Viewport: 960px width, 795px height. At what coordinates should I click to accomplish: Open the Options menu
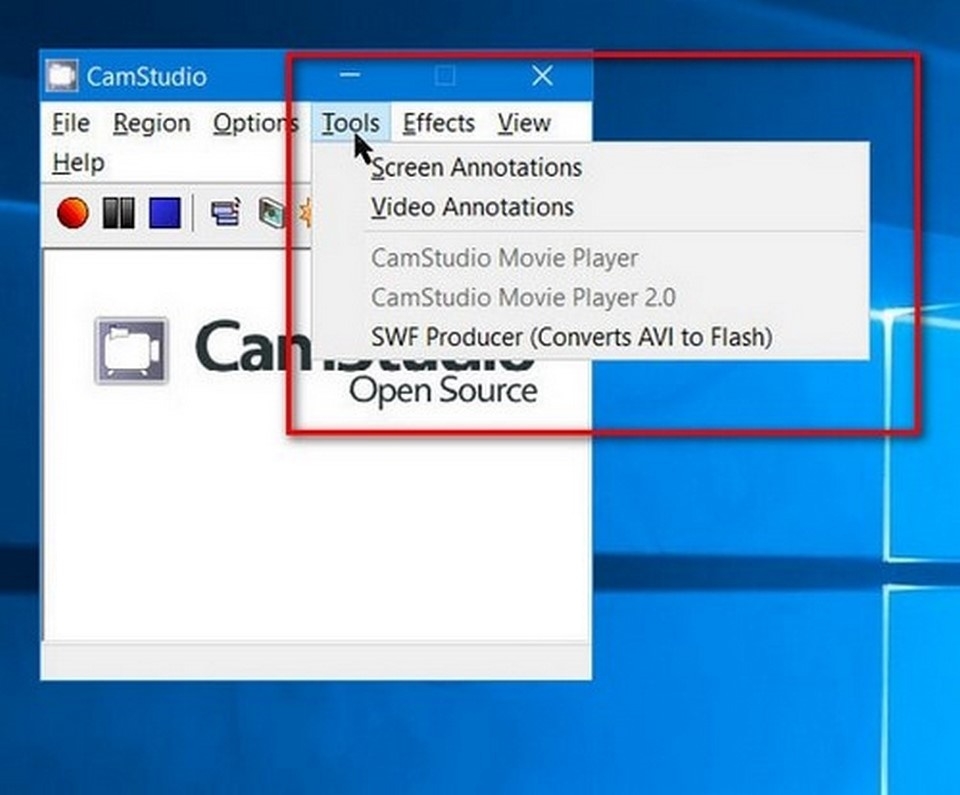(x=255, y=123)
